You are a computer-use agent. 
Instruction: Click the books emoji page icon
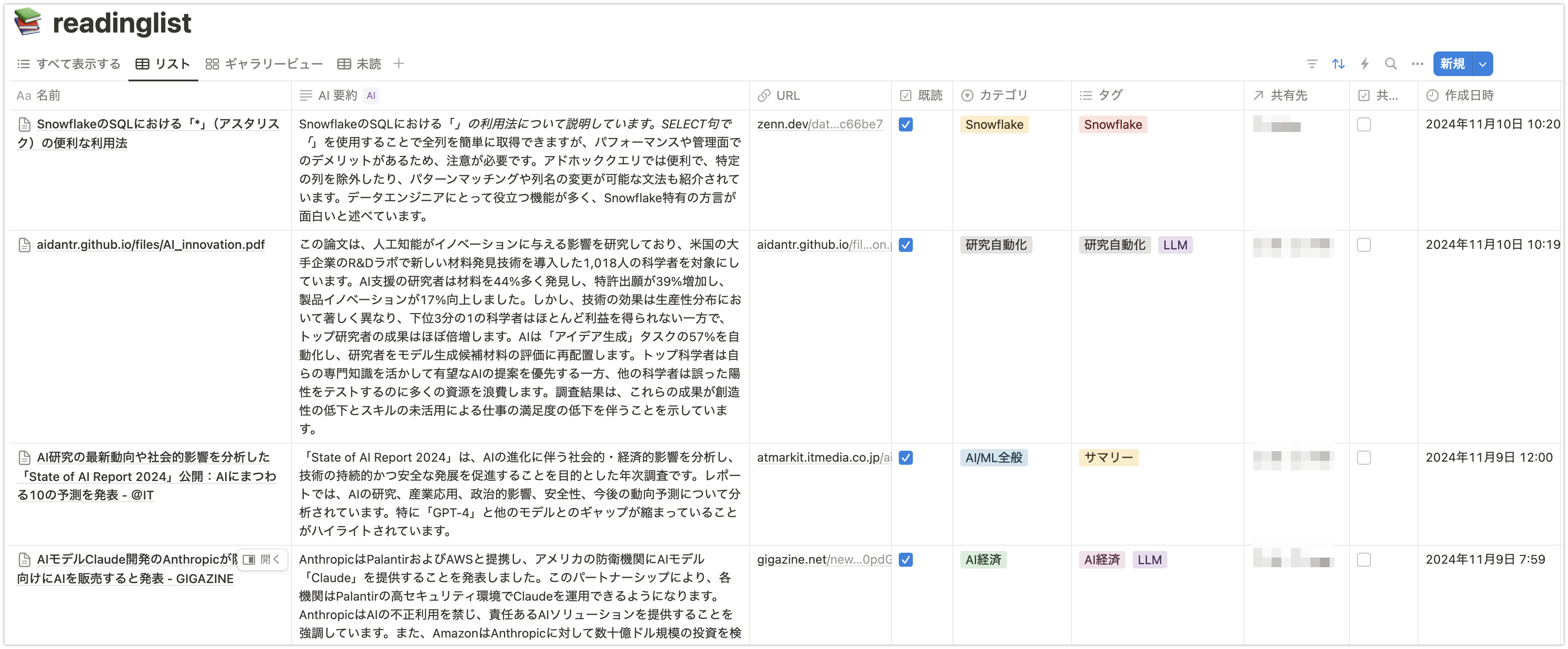[27, 22]
